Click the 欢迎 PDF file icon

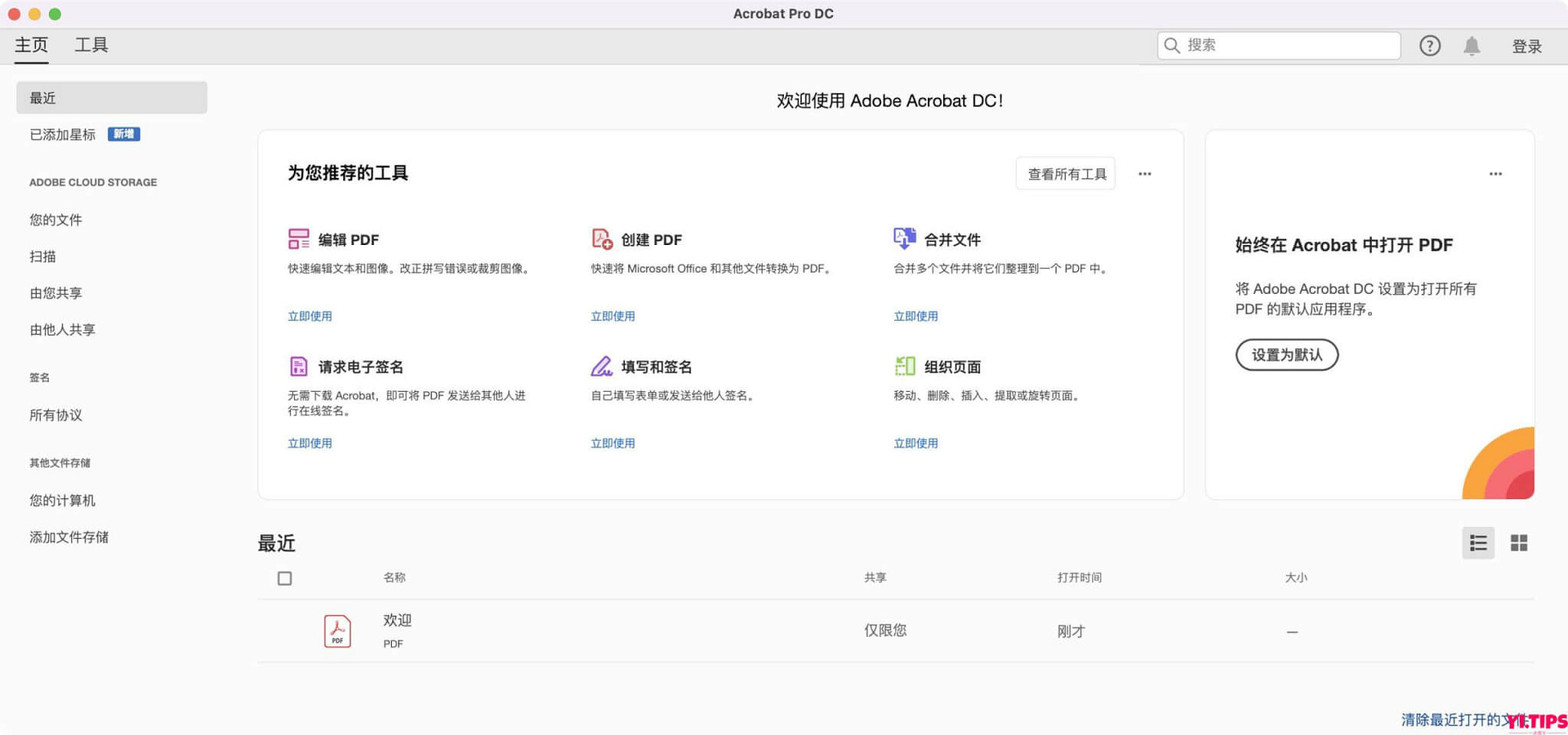pyautogui.click(x=337, y=631)
